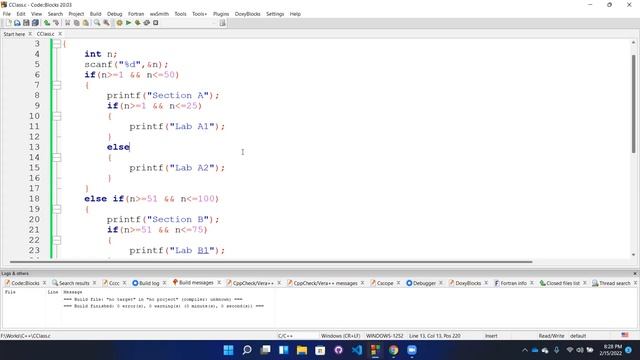Switch to the Start here tab
Screen dimensions: 640x360
tap(14, 34)
